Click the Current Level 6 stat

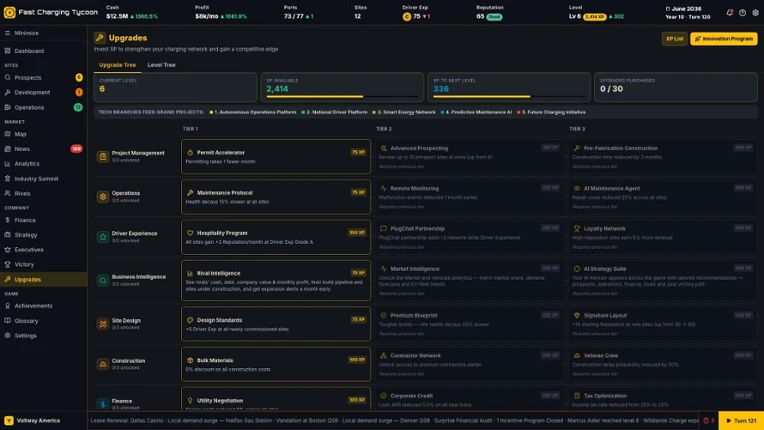[x=175, y=87]
